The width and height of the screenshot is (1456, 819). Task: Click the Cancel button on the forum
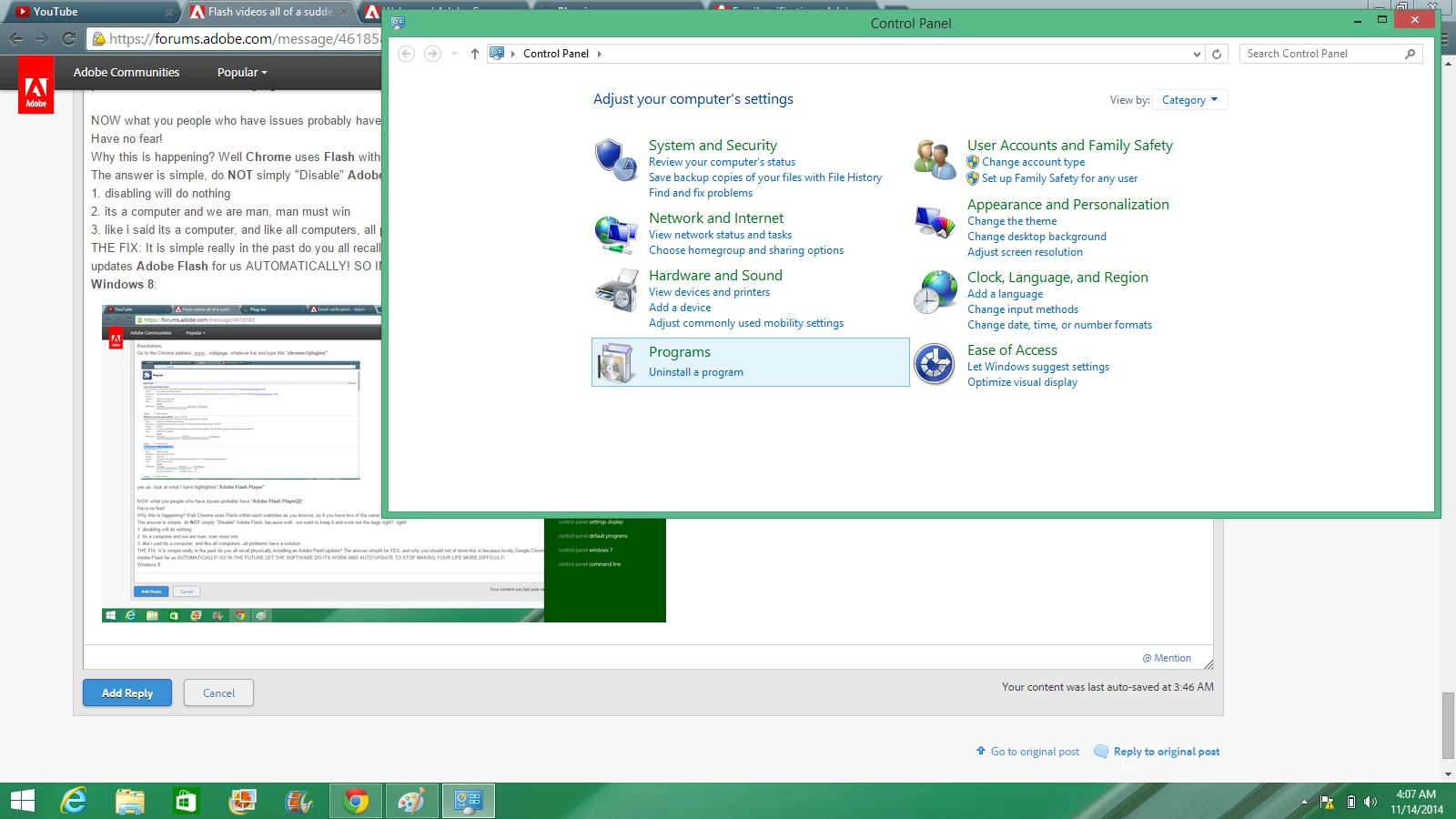[218, 693]
